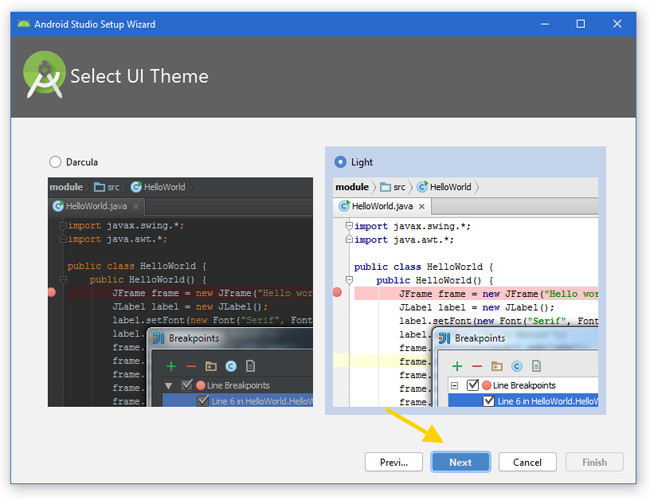Click the src folder icon in Darcula preview

point(99,187)
